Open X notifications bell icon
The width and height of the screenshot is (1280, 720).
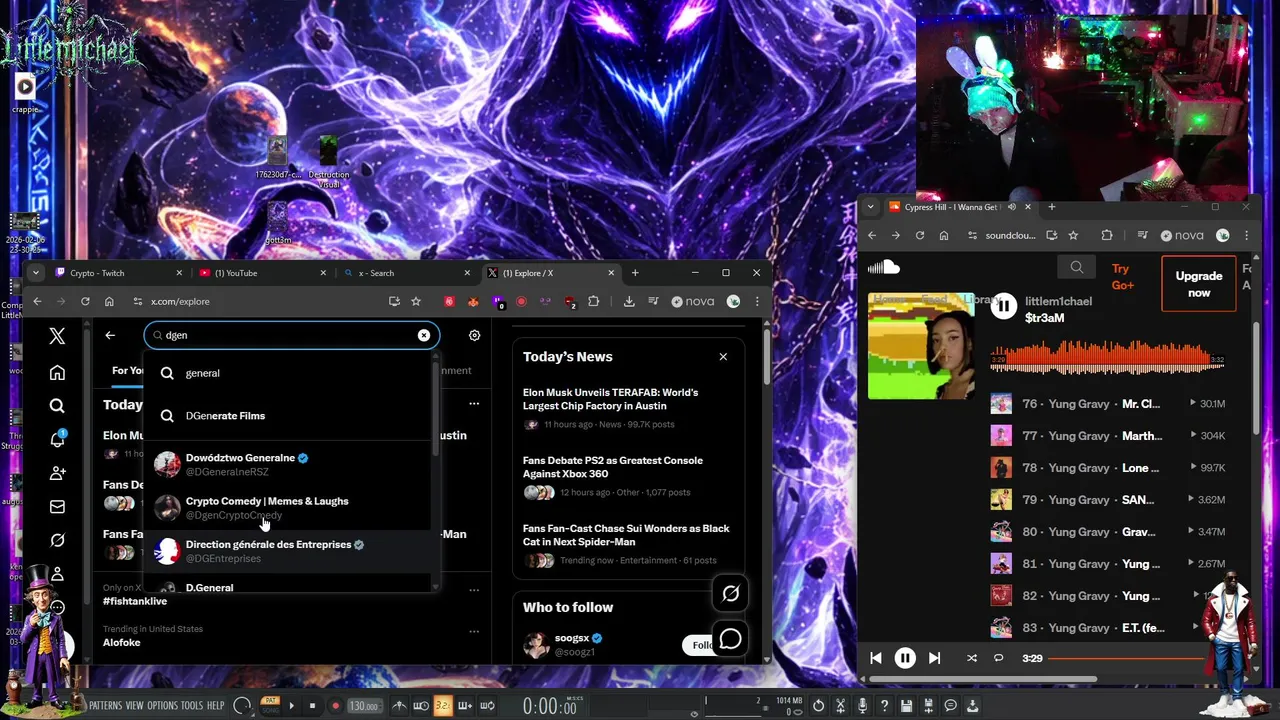coord(57,439)
